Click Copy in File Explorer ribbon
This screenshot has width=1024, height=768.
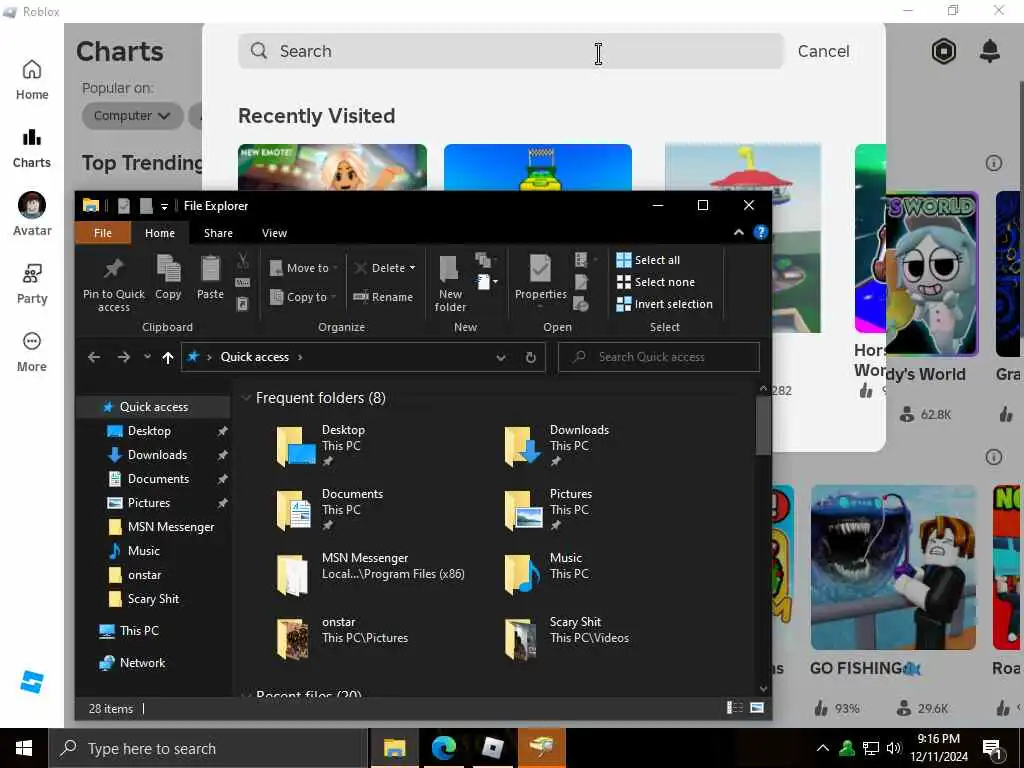[168, 277]
